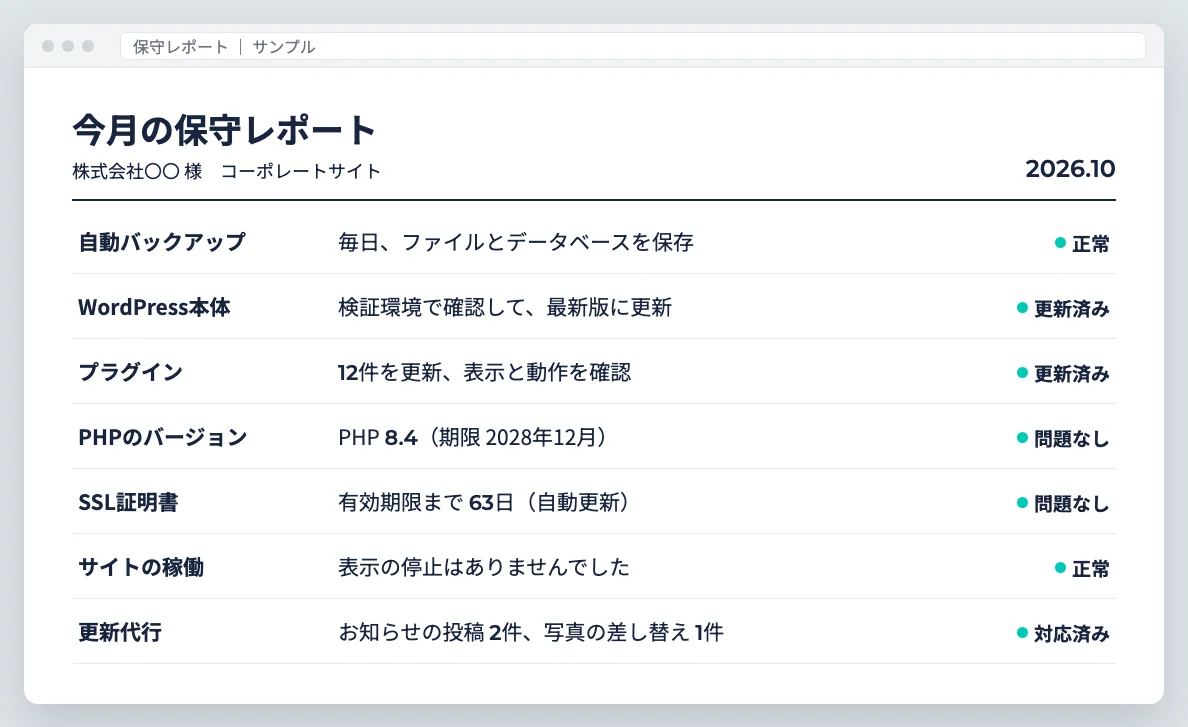Select the WordPress本体 row label
The image size is (1188, 727).
(155, 307)
